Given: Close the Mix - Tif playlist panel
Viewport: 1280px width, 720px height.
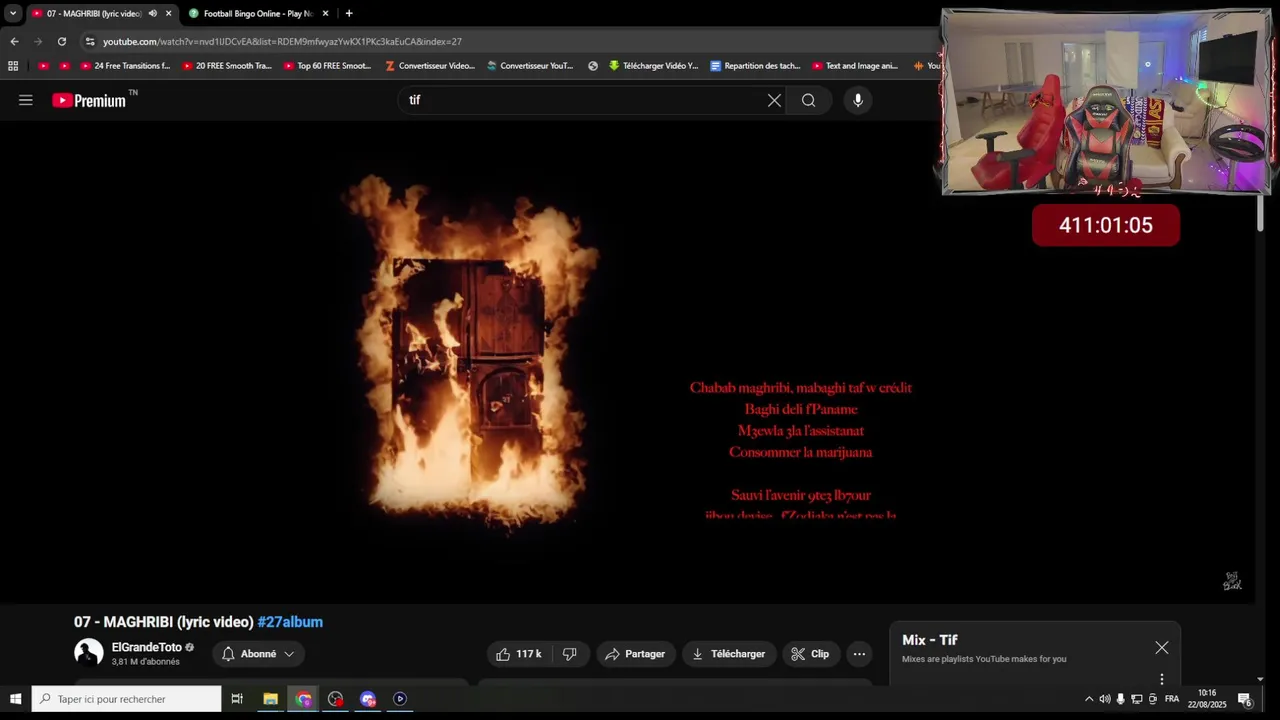Looking at the screenshot, I should tap(1162, 648).
